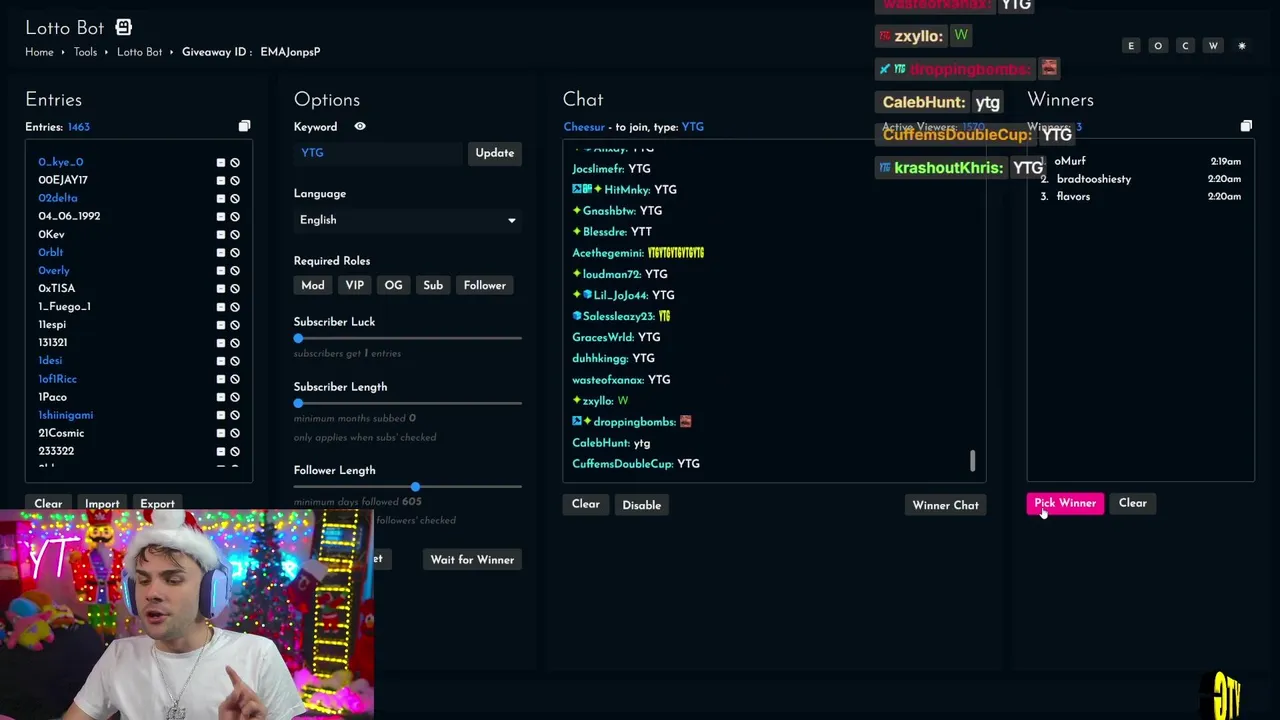Toggle the Sub required role
The width and height of the screenshot is (1280, 720).
click(433, 286)
